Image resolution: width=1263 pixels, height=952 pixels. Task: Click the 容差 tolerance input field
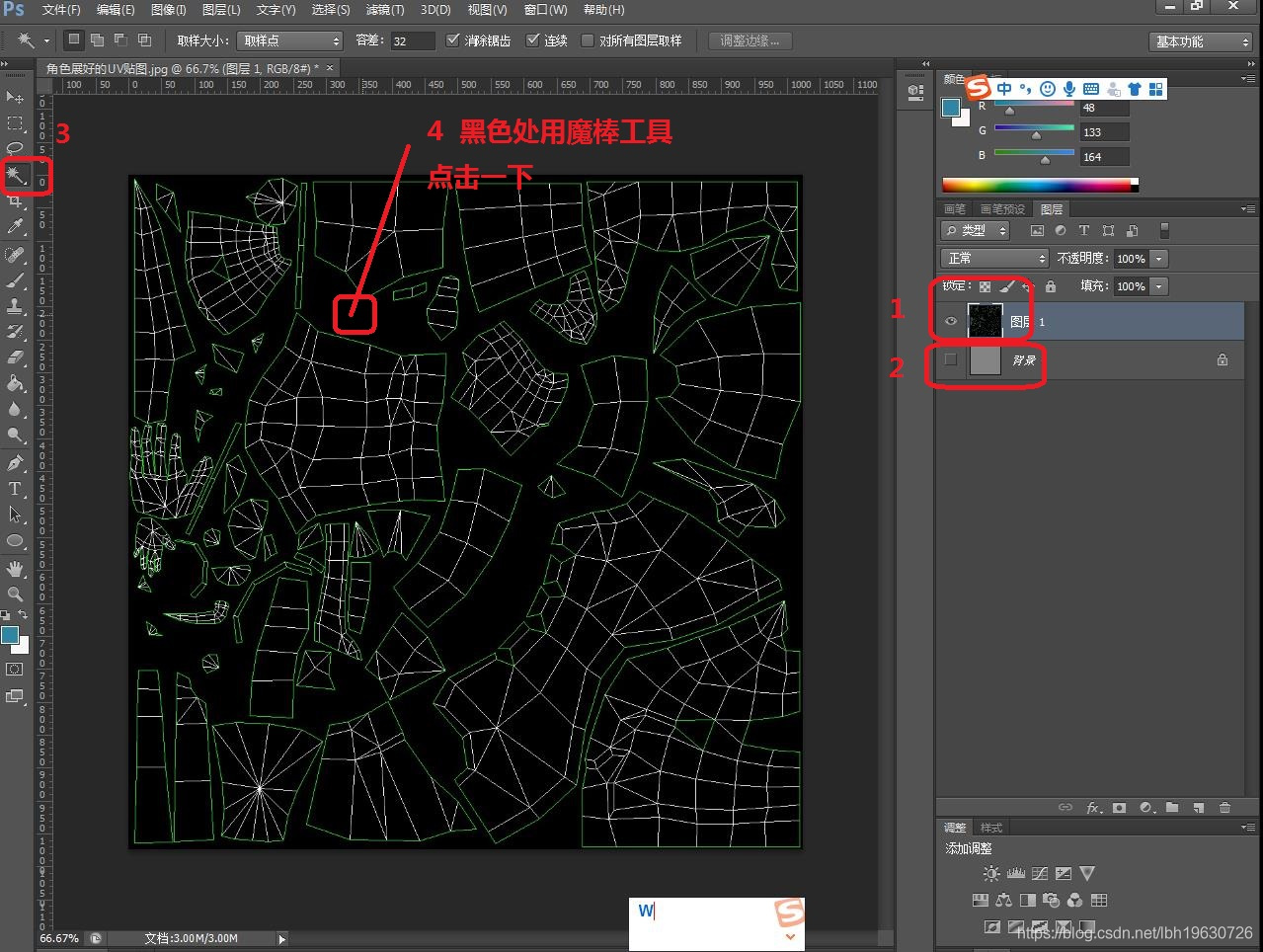[x=412, y=40]
